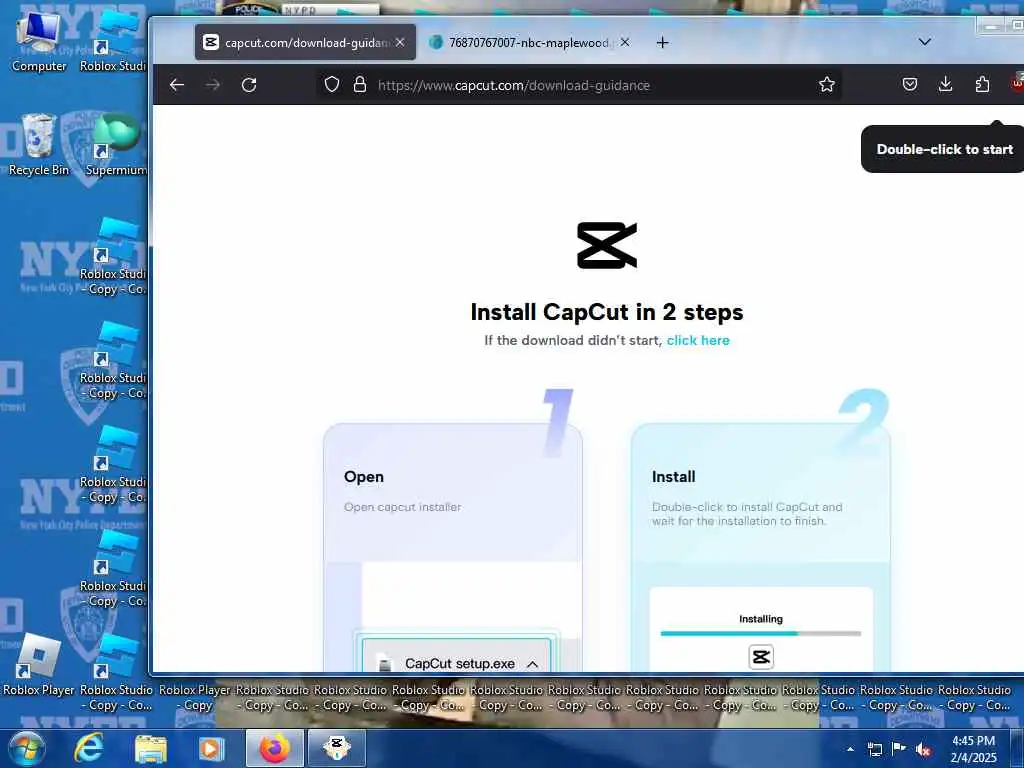Screen dimensions: 1024x768
Task: Open the muted volume tray icon
Action: (x=923, y=749)
